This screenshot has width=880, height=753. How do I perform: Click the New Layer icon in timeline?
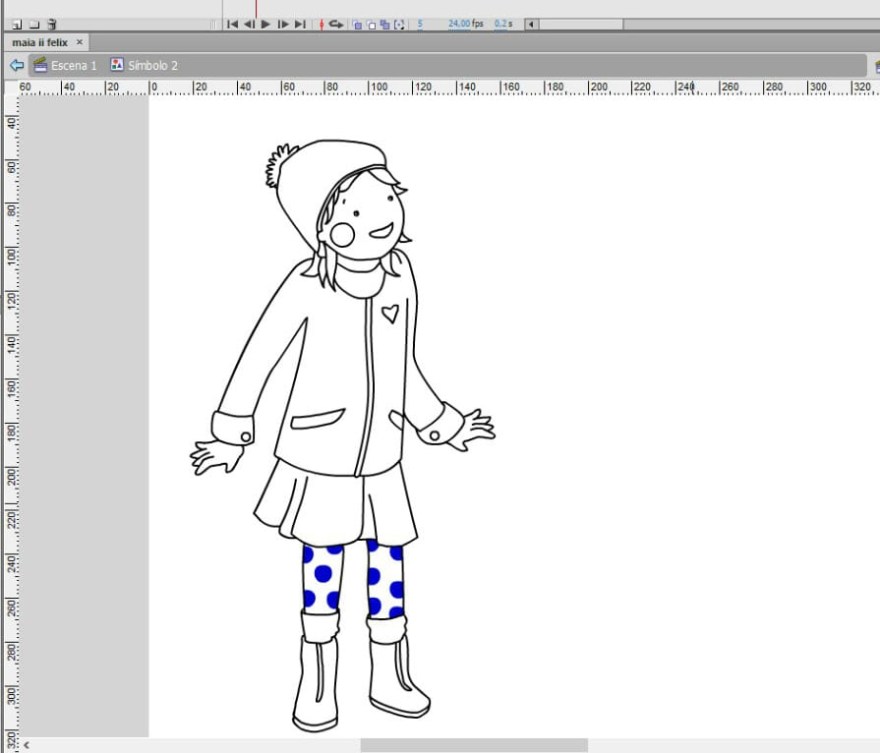tap(17, 24)
